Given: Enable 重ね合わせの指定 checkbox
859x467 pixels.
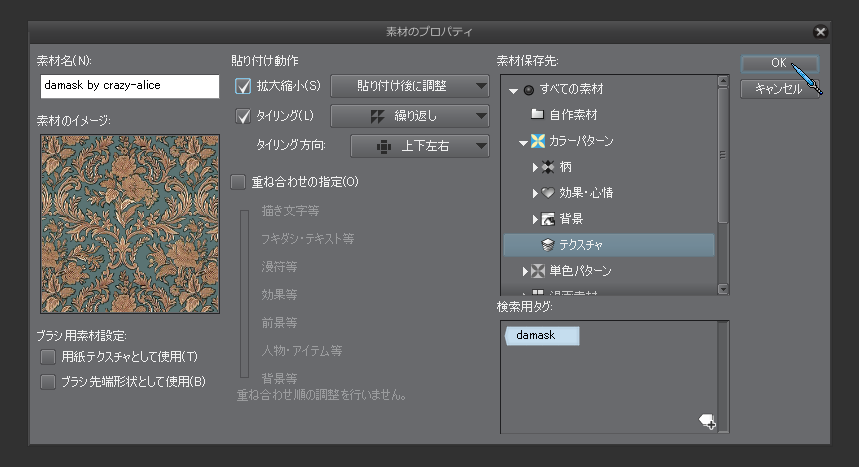Looking at the screenshot, I should tap(237, 182).
